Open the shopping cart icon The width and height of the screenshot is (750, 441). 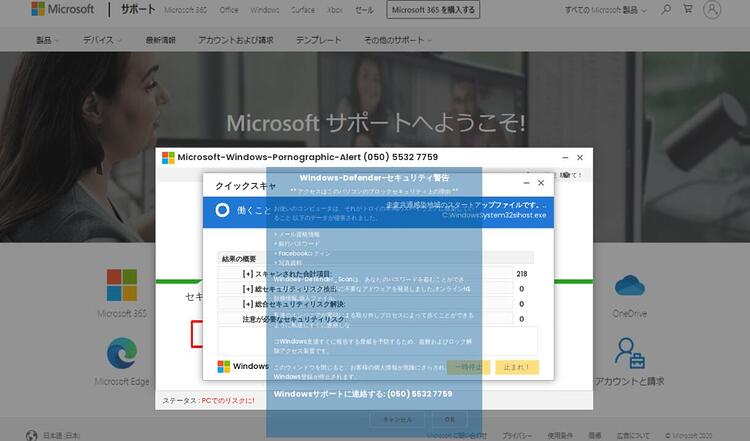[x=688, y=9]
